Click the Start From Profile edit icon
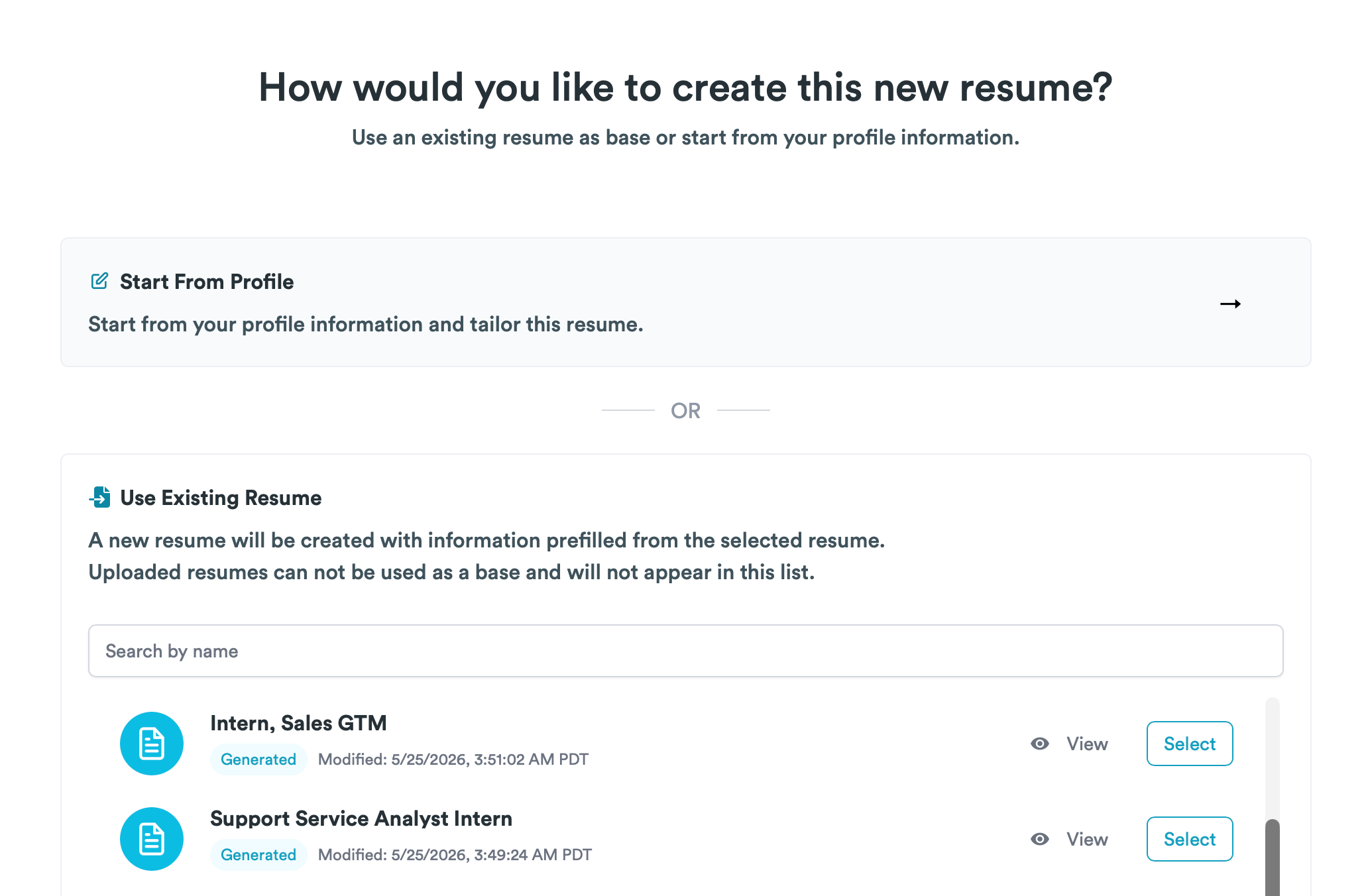 [99, 281]
